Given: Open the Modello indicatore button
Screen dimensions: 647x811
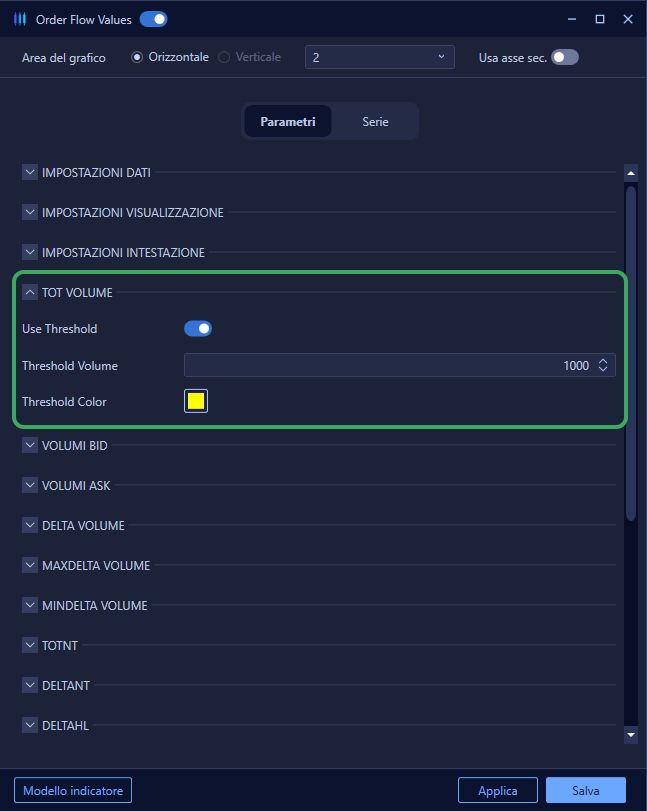Looking at the screenshot, I should click(73, 790).
